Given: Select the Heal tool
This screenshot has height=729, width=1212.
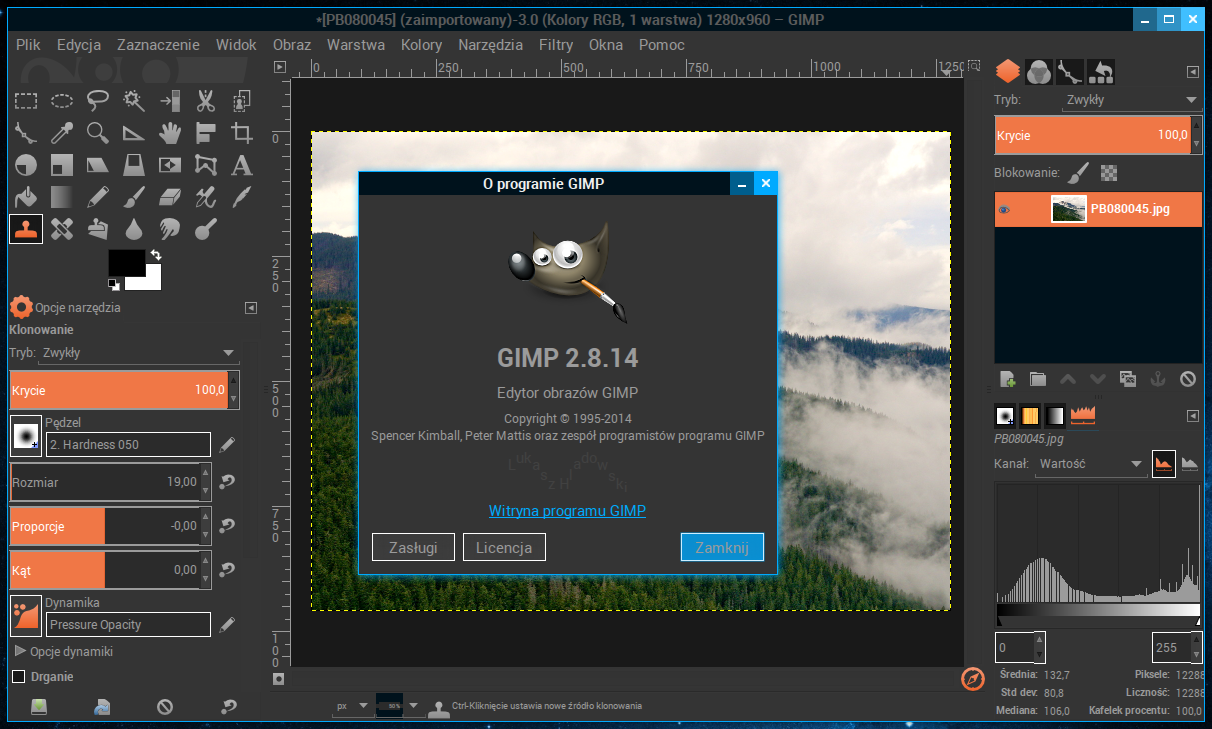Looking at the screenshot, I should [62, 229].
